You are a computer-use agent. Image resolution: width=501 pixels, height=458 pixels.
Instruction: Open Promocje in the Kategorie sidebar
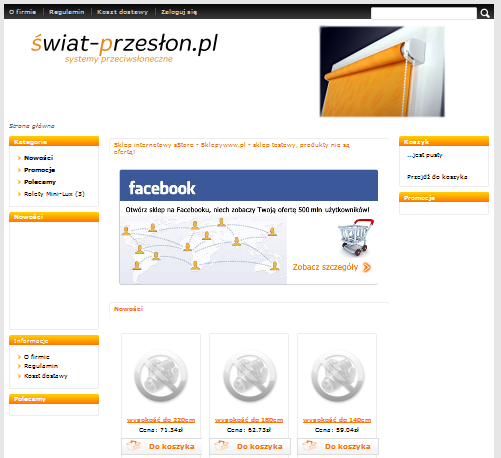click(39, 170)
